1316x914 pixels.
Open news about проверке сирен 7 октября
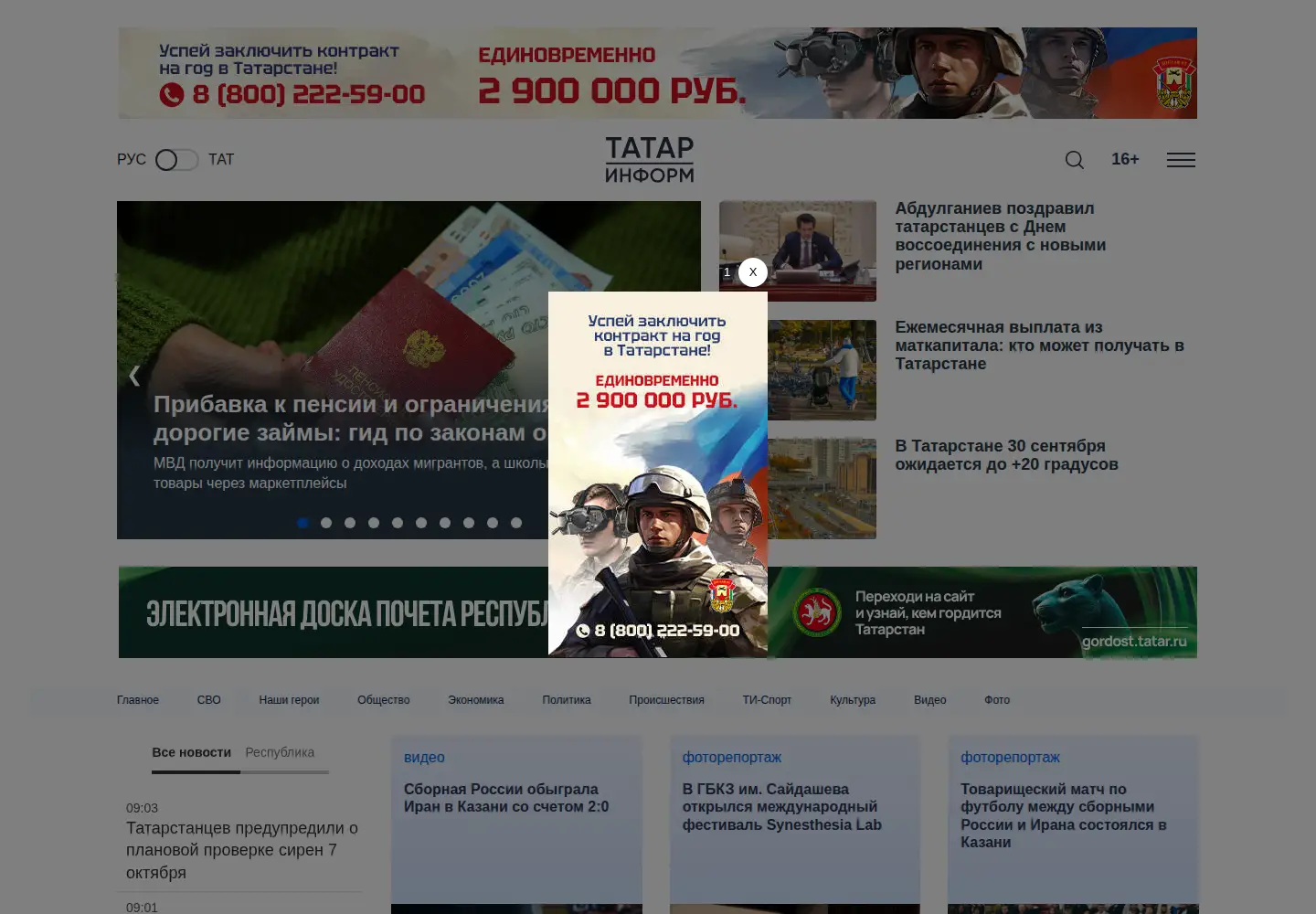tap(242, 850)
